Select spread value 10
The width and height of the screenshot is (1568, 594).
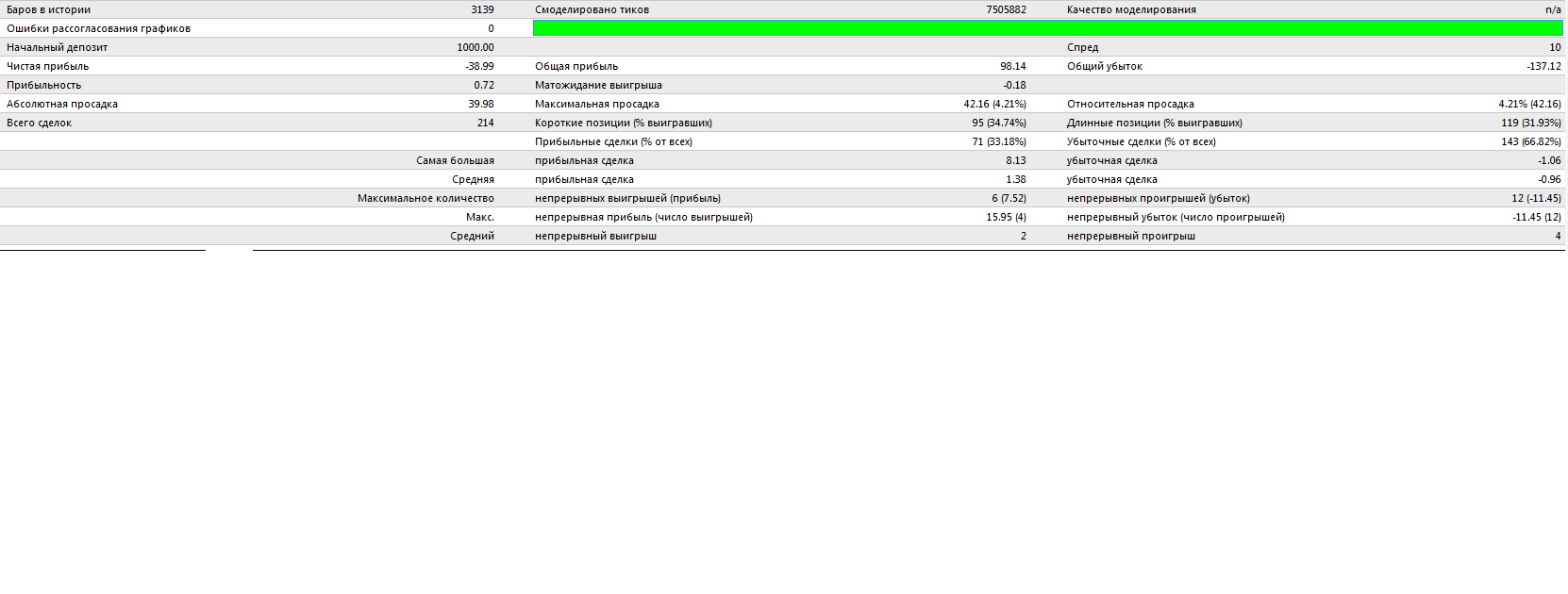click(1555, 47)
